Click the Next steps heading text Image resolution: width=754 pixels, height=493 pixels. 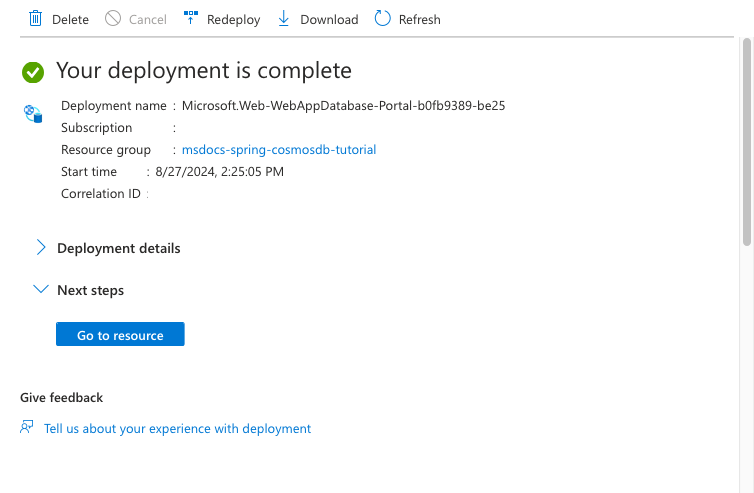pyautogui.click(x=90, y=291)
